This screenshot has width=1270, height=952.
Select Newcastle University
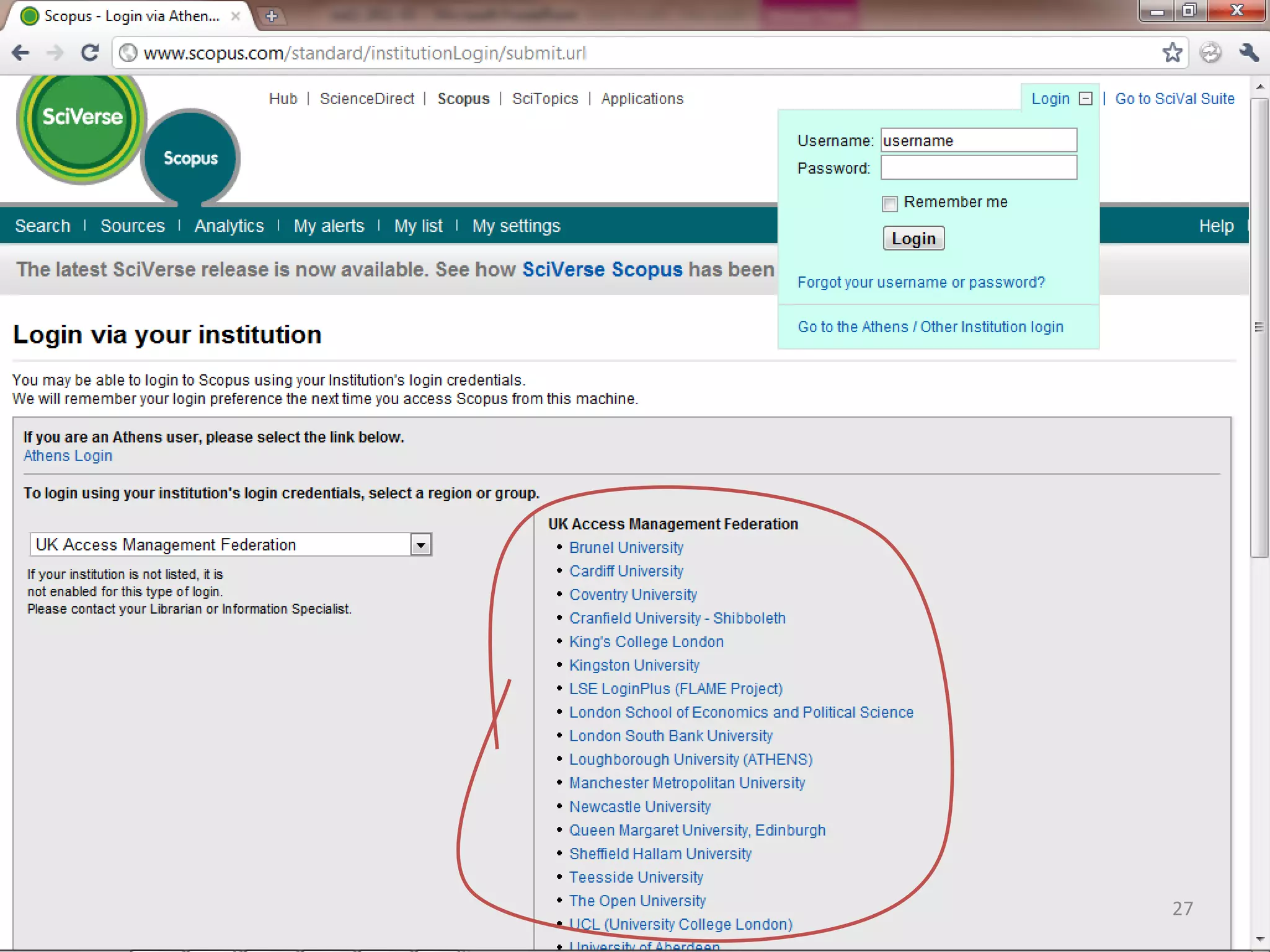click(x=640, y=806)
